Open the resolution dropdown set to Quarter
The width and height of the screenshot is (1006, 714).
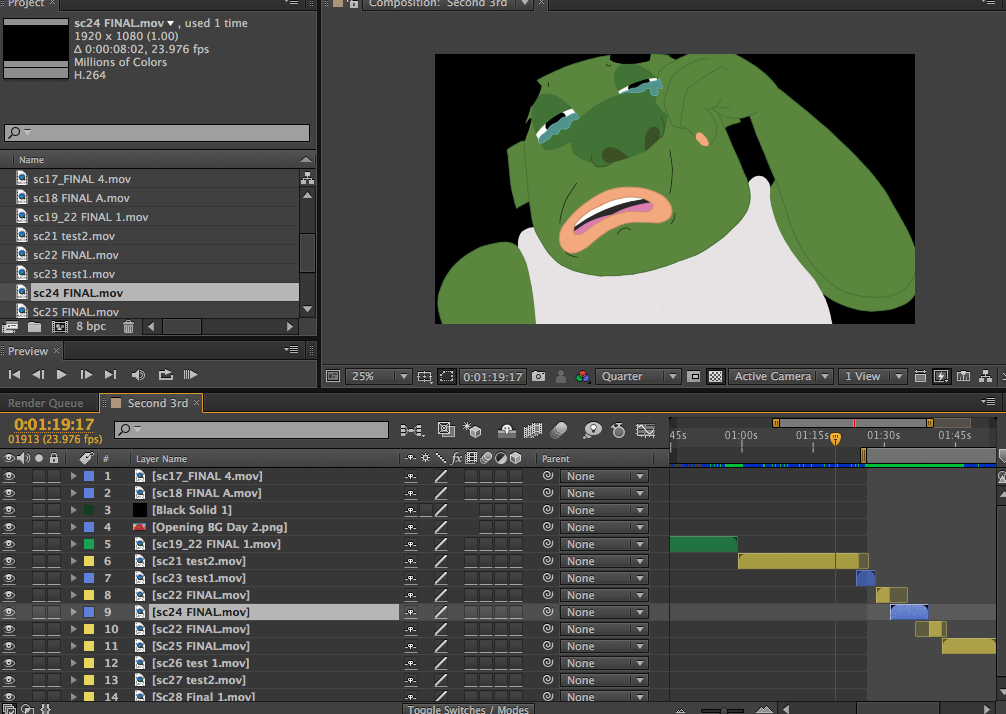pos(638,376)
